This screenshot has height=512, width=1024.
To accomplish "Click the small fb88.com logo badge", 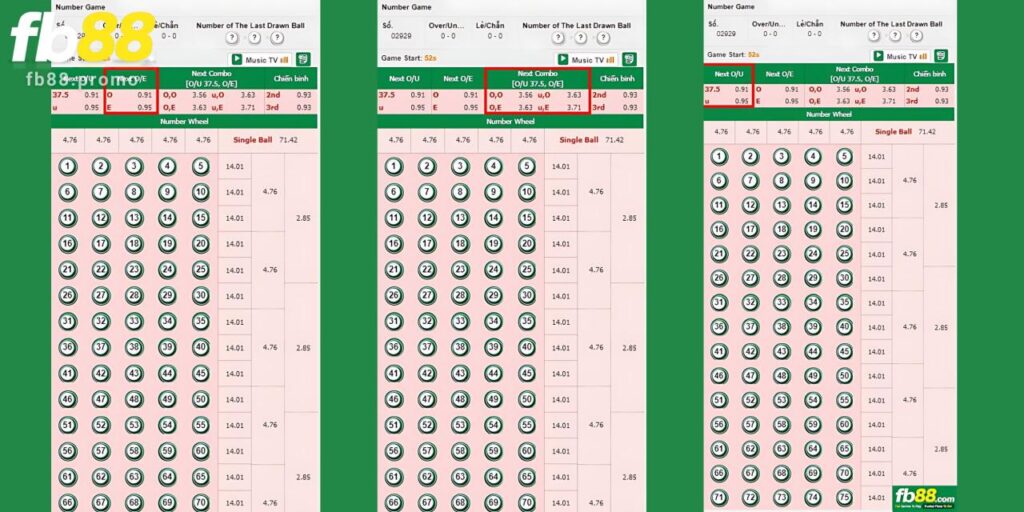I will [924, 497].
